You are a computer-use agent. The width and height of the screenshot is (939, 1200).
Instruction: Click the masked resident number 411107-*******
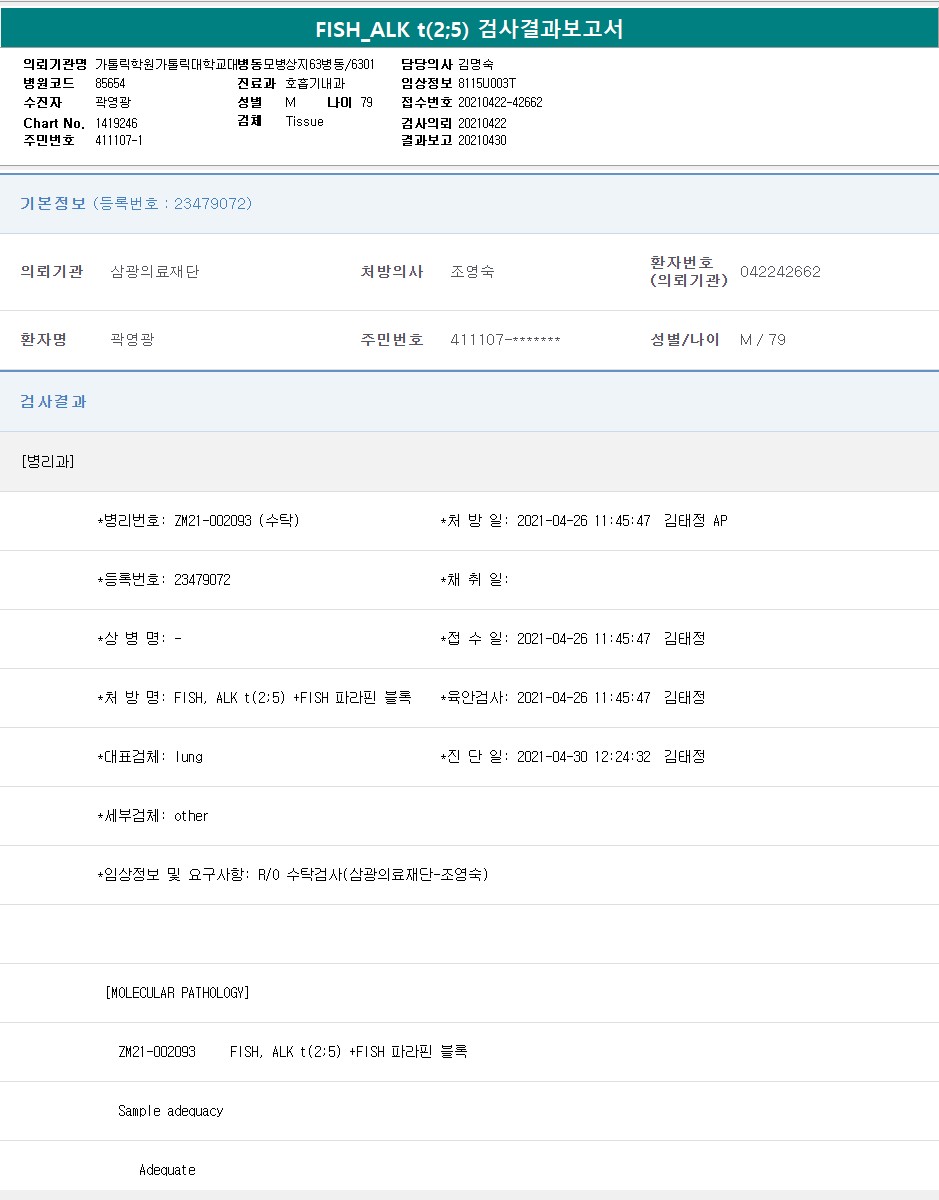(x=505, y=339)
